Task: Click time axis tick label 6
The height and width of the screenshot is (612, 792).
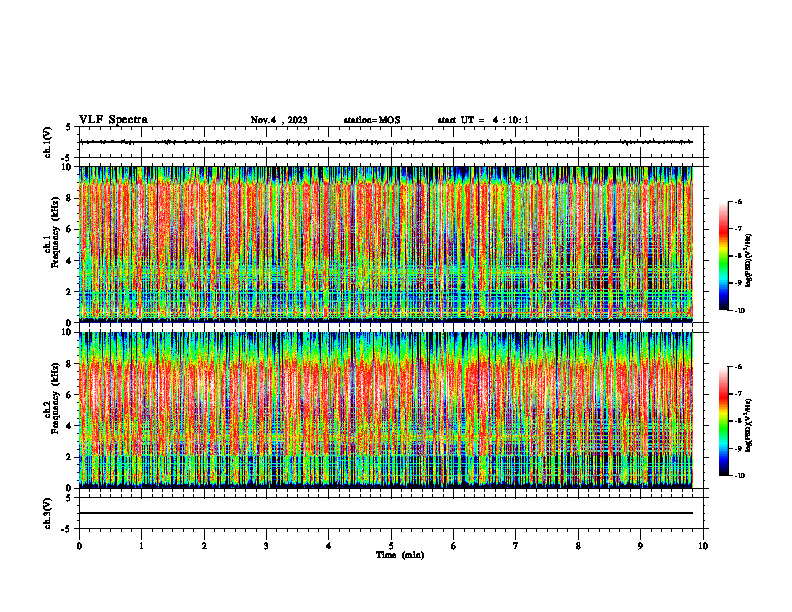Action: coord(453,546)
